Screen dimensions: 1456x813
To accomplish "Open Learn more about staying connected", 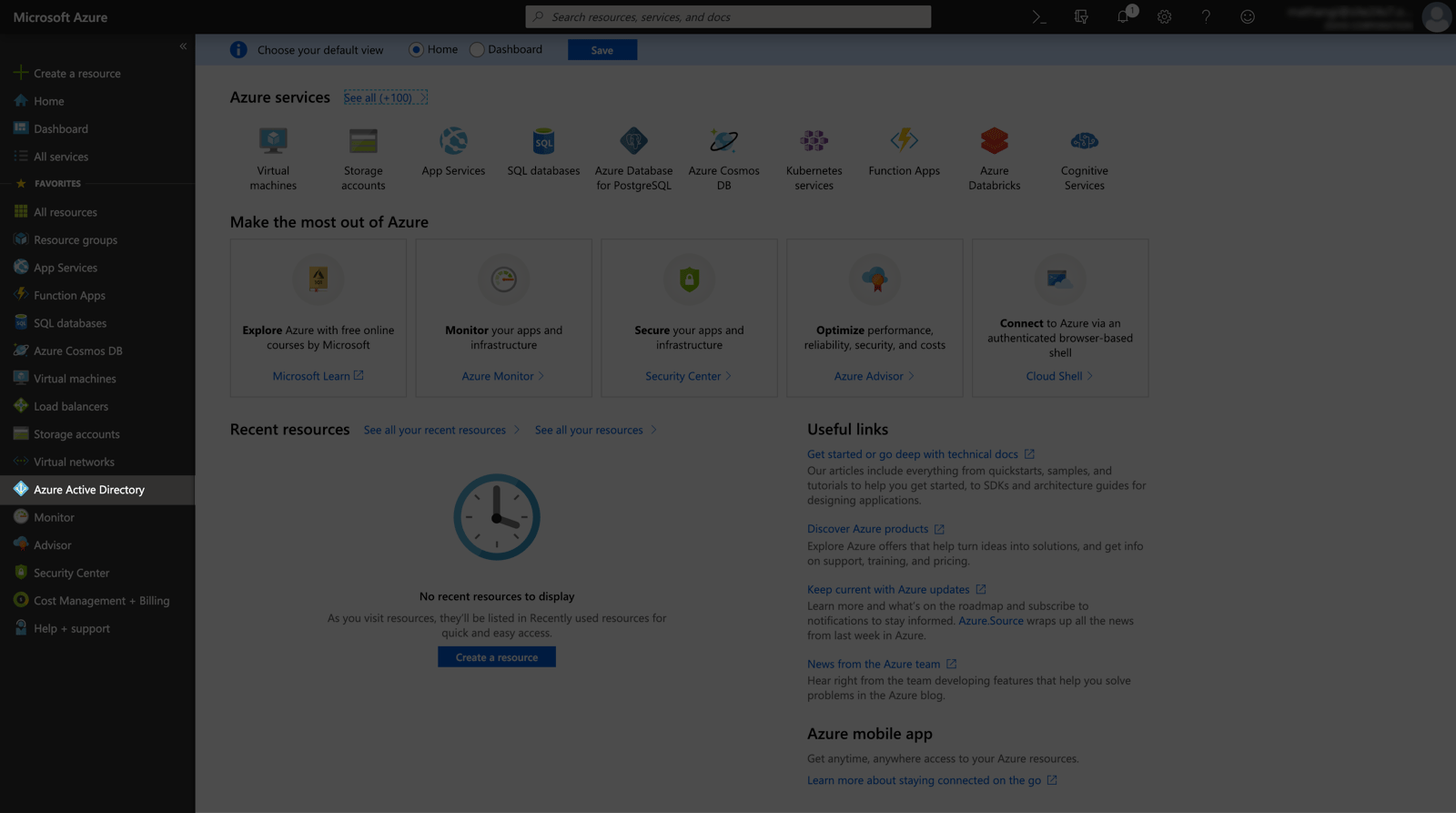I will pos(932,781).
